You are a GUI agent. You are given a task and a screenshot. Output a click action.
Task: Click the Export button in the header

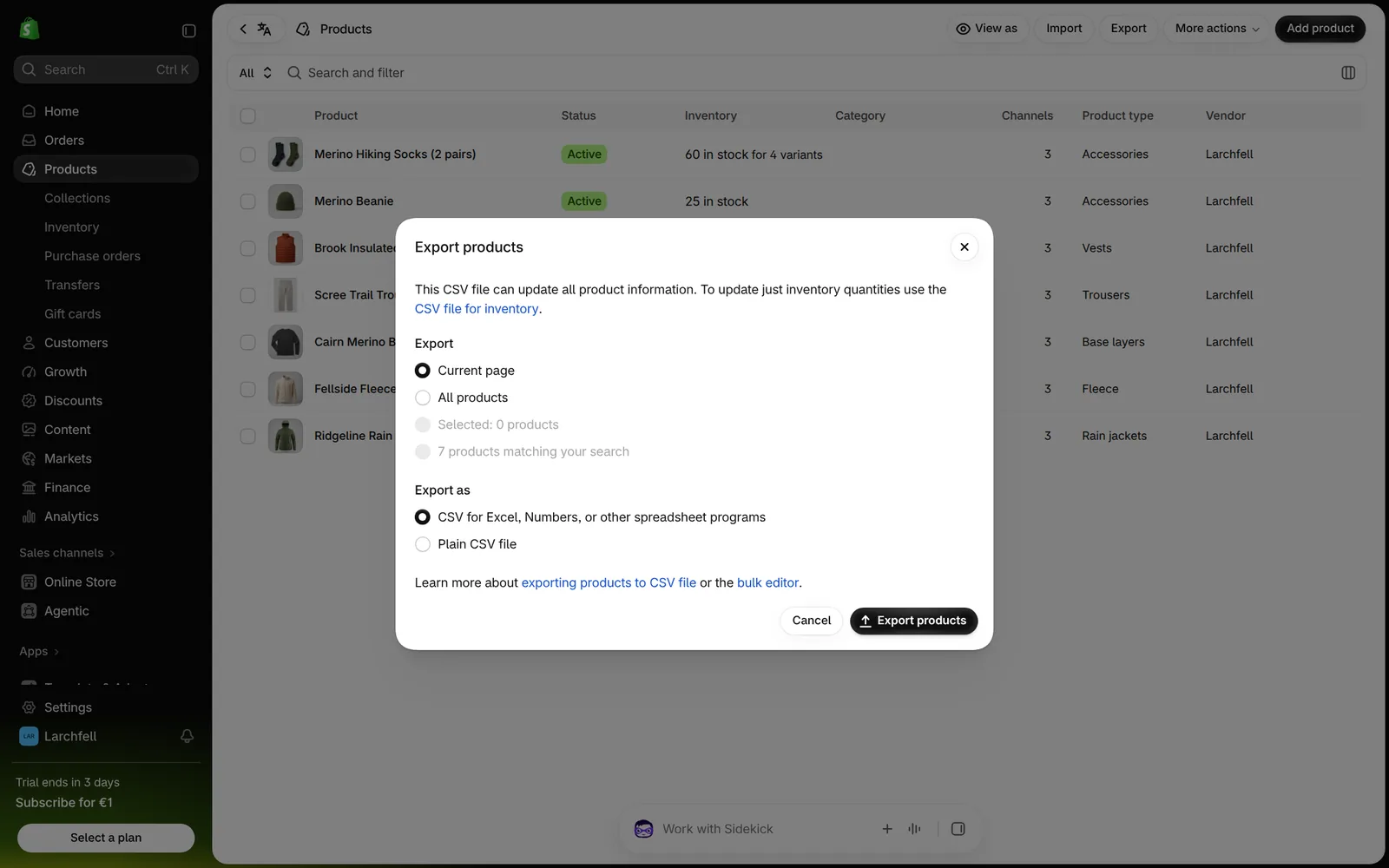tap(1129, 29)
